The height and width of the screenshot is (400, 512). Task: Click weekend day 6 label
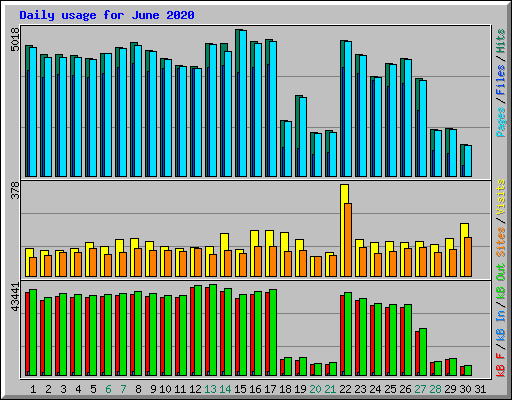pos(108,389)
